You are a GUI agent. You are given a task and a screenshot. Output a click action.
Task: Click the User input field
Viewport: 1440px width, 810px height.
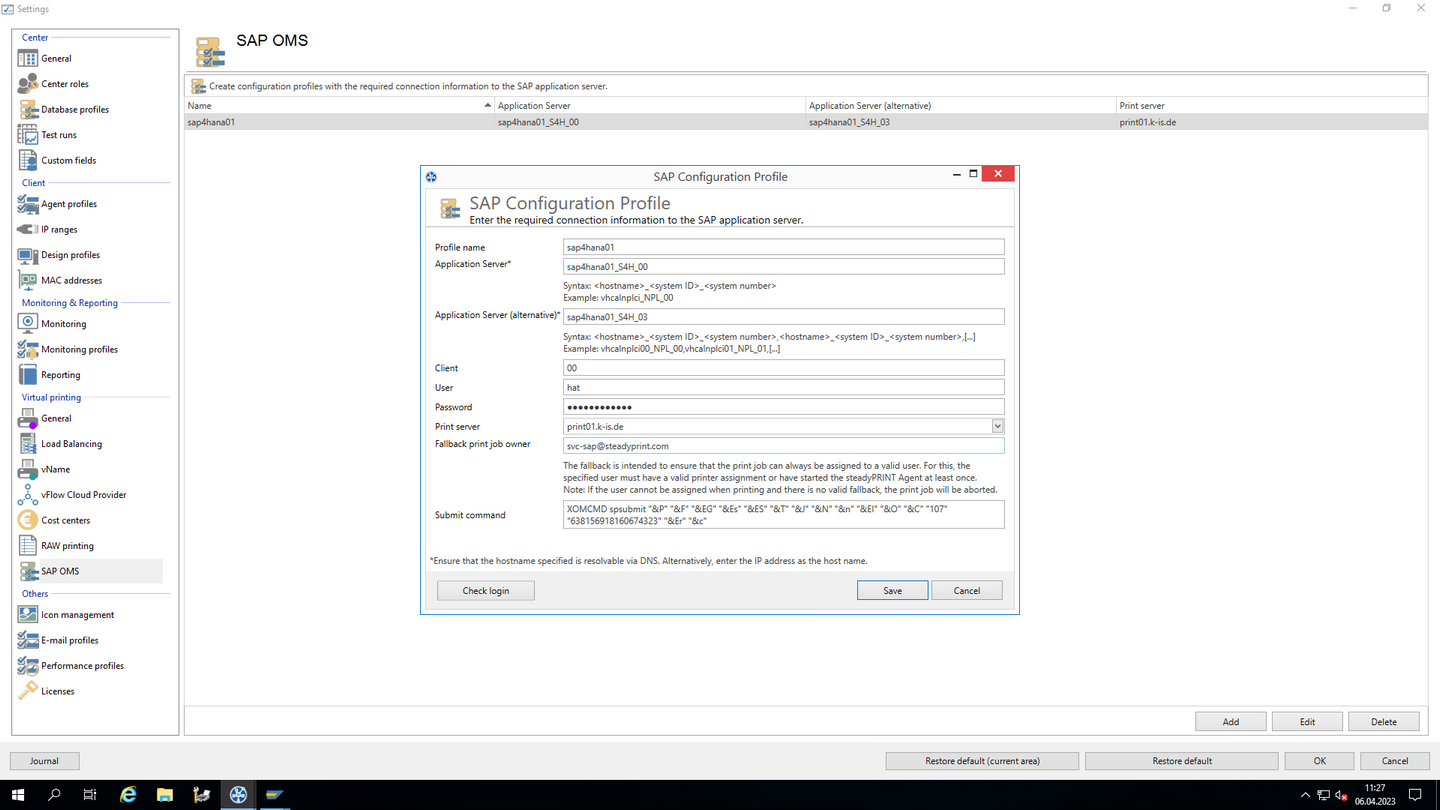coord(784,387)
